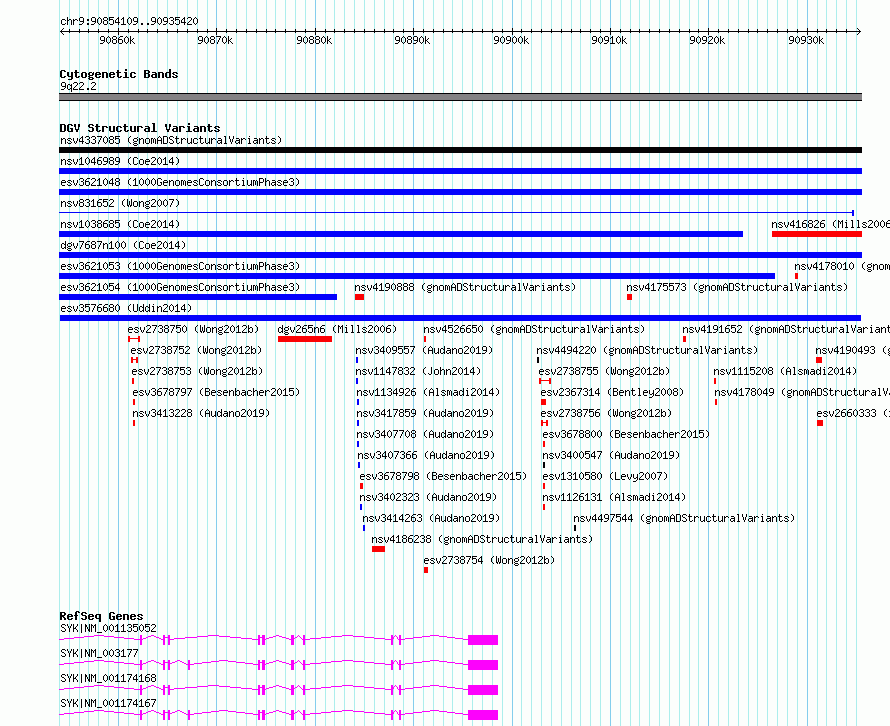The height and width of the screenshot is (726, 890).
Task: Select esv3678798 (Besenbacher2015) label
Action: (x=443, y=476)
